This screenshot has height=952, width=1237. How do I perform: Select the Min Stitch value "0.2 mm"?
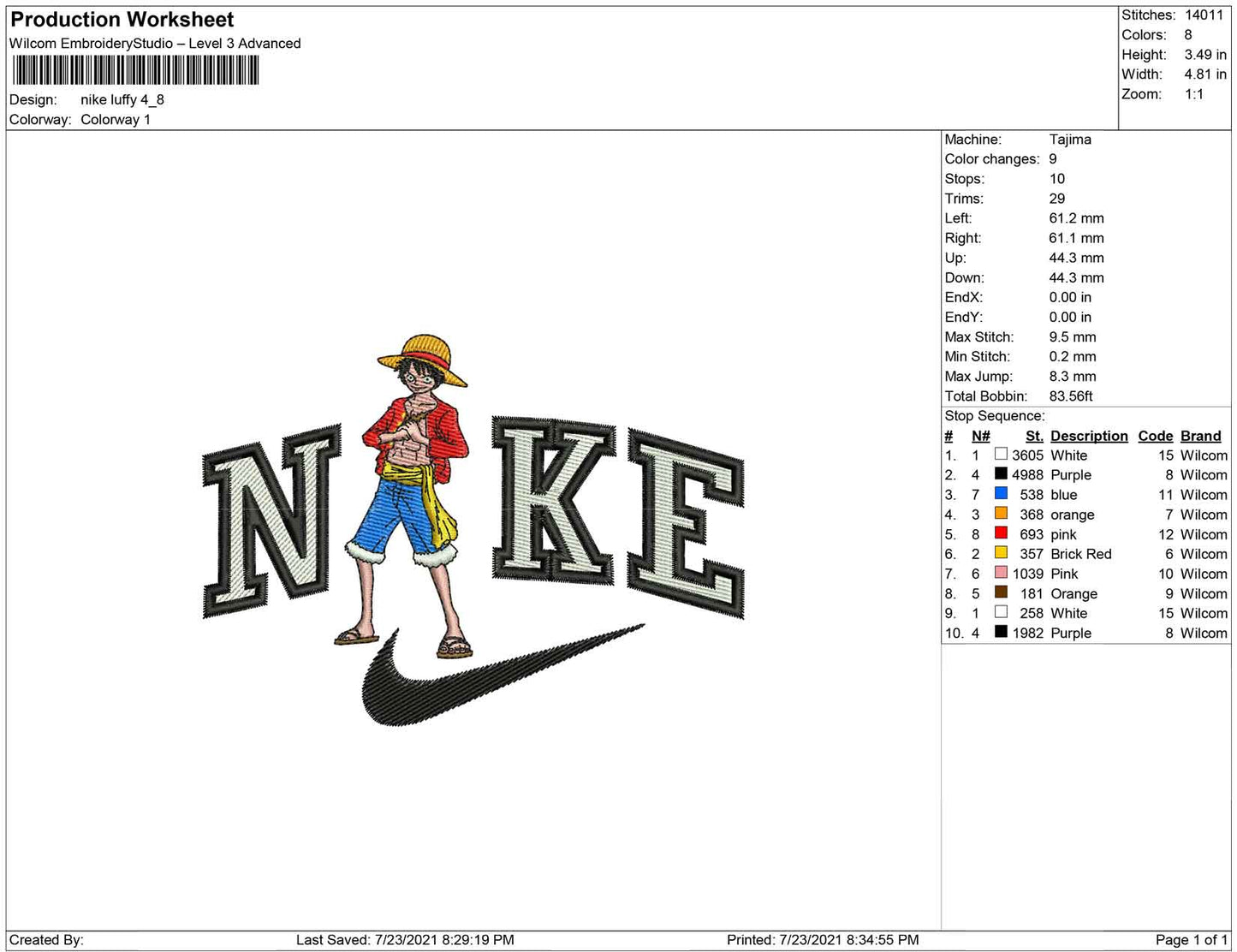point(1073,357)
